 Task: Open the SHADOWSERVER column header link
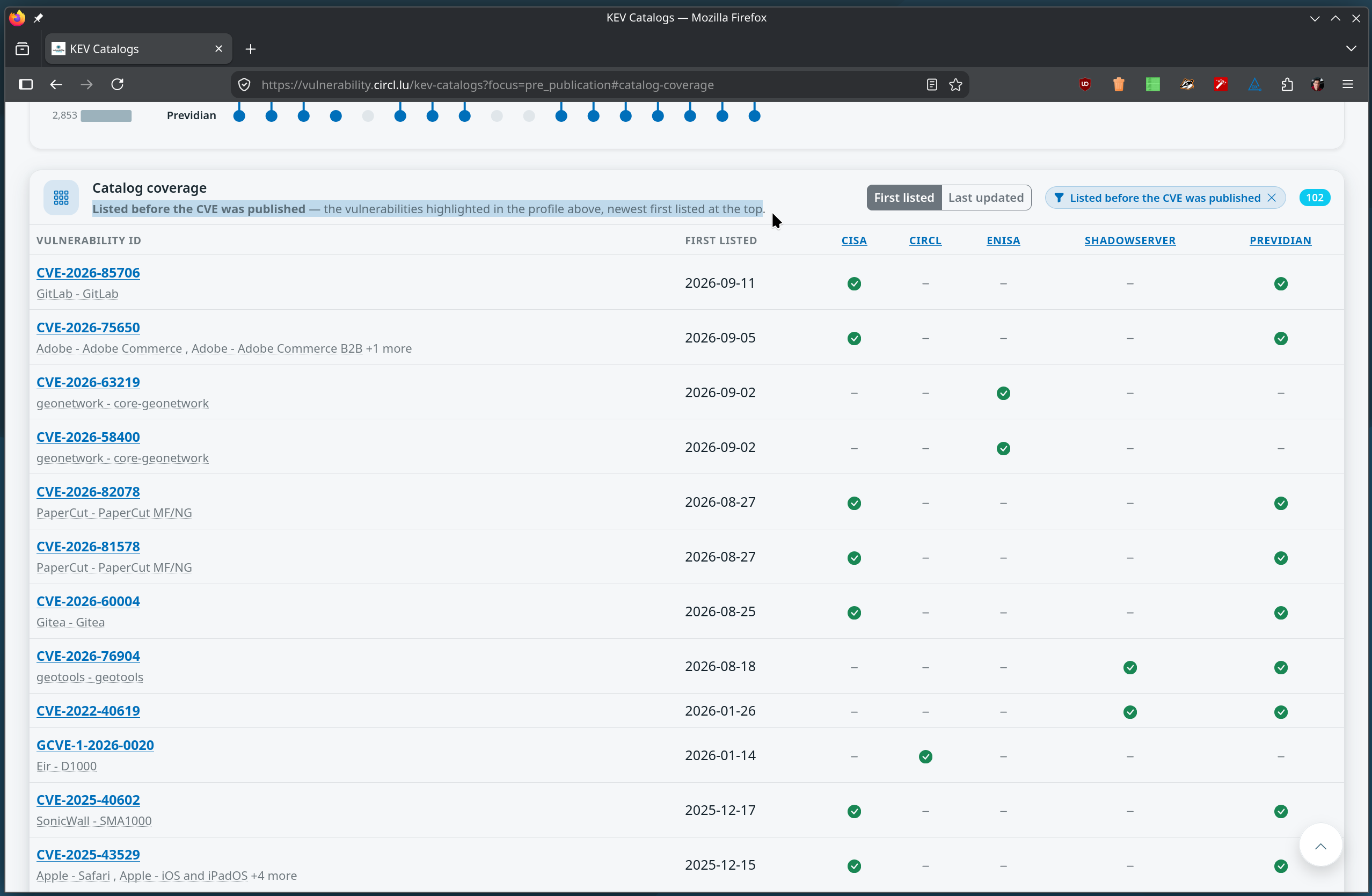tap(1130, 241)
